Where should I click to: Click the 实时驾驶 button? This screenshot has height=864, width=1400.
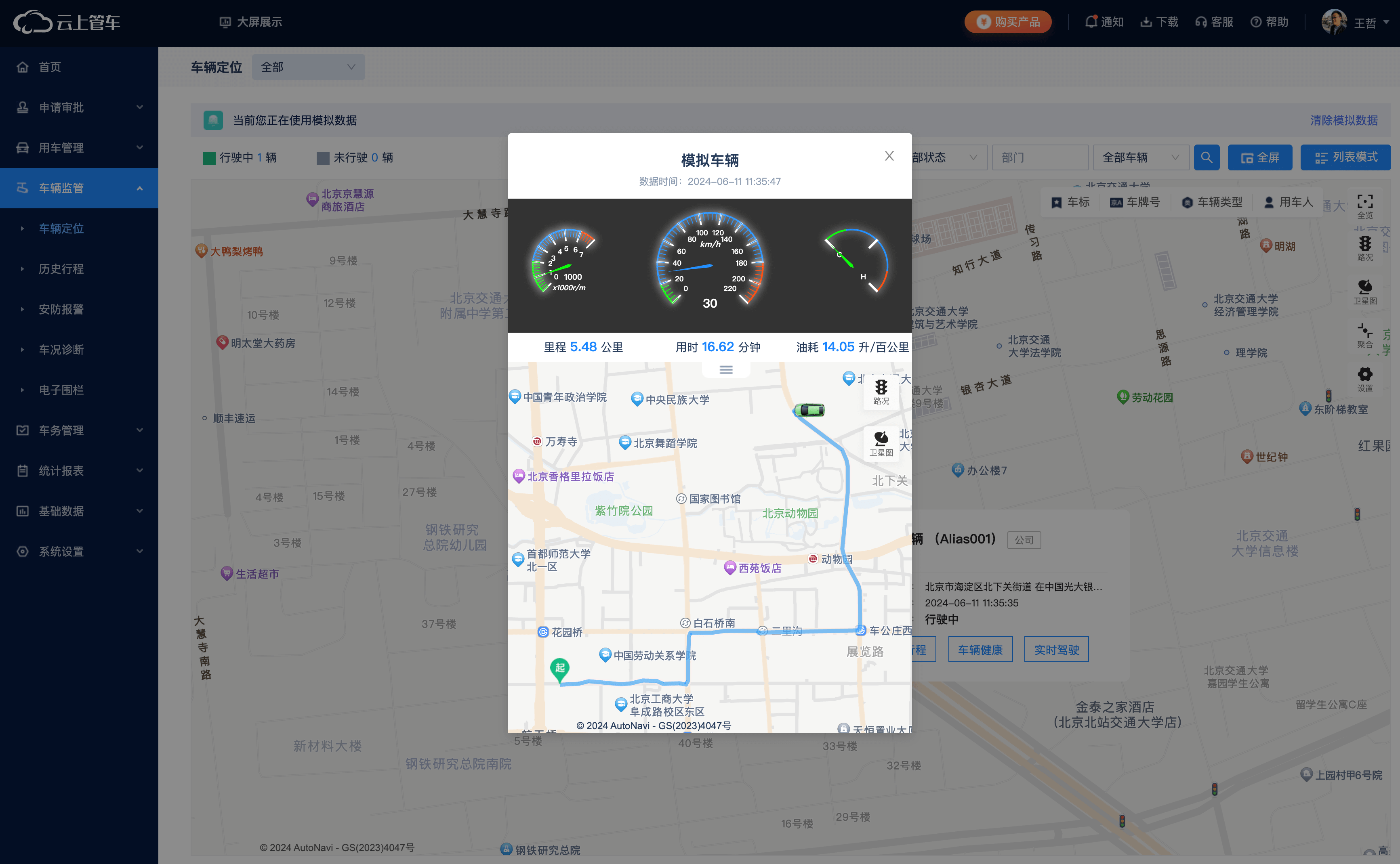1056,650
